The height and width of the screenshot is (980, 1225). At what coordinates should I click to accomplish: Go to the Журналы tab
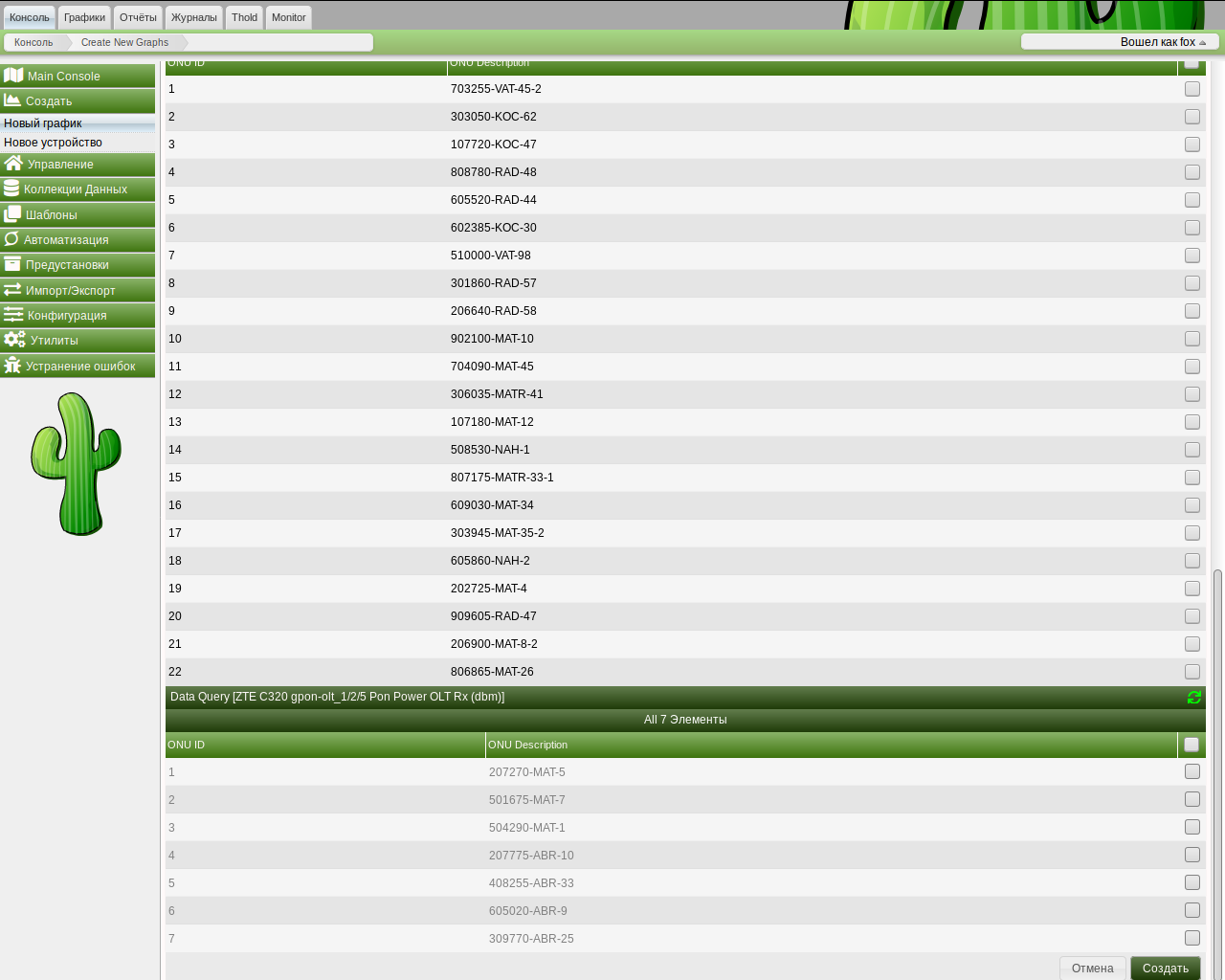(193, 17)
